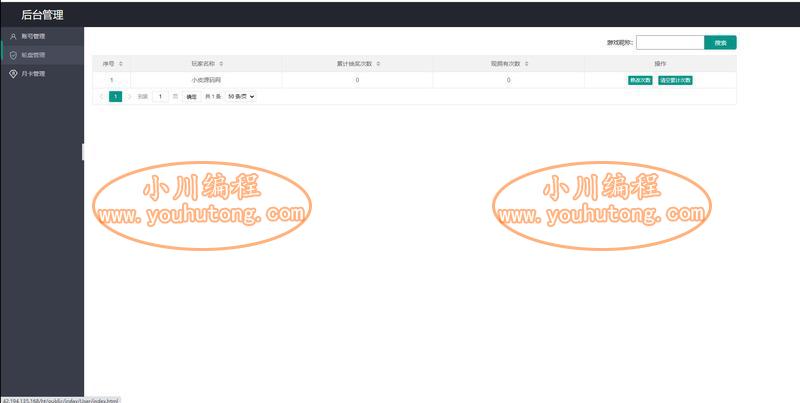Click the green 搜索 button
This screenshot has height=403, width=800.
click(720, 43)
